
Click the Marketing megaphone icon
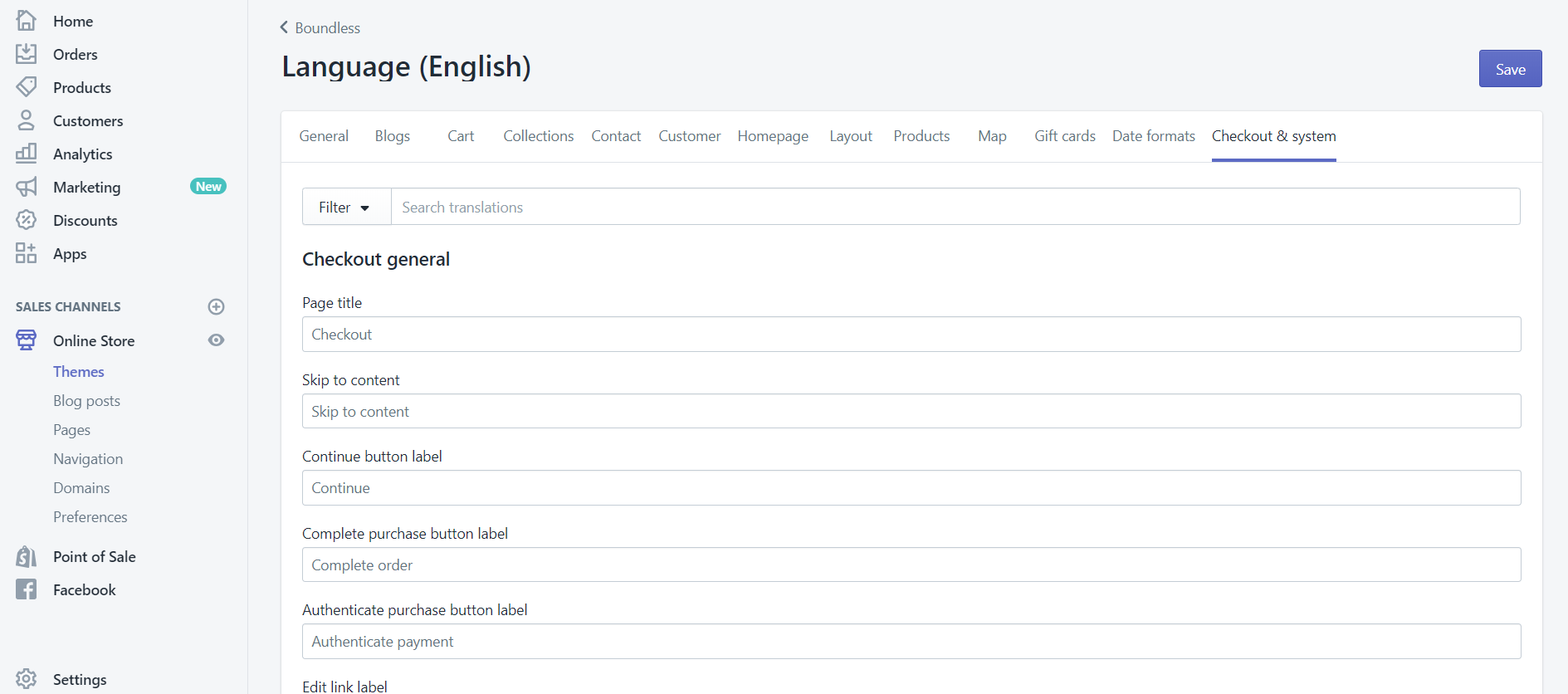click(x=26, y=187)
